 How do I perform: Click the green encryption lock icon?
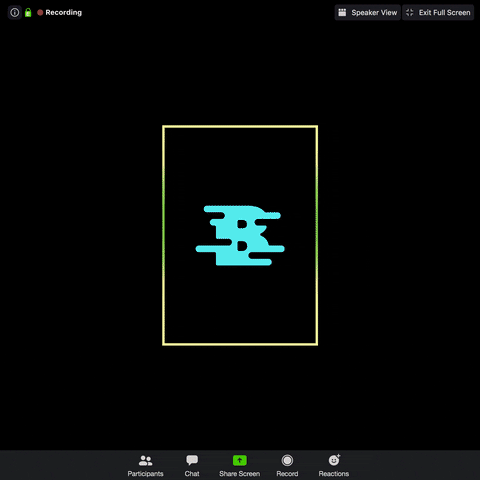point(28,13)
